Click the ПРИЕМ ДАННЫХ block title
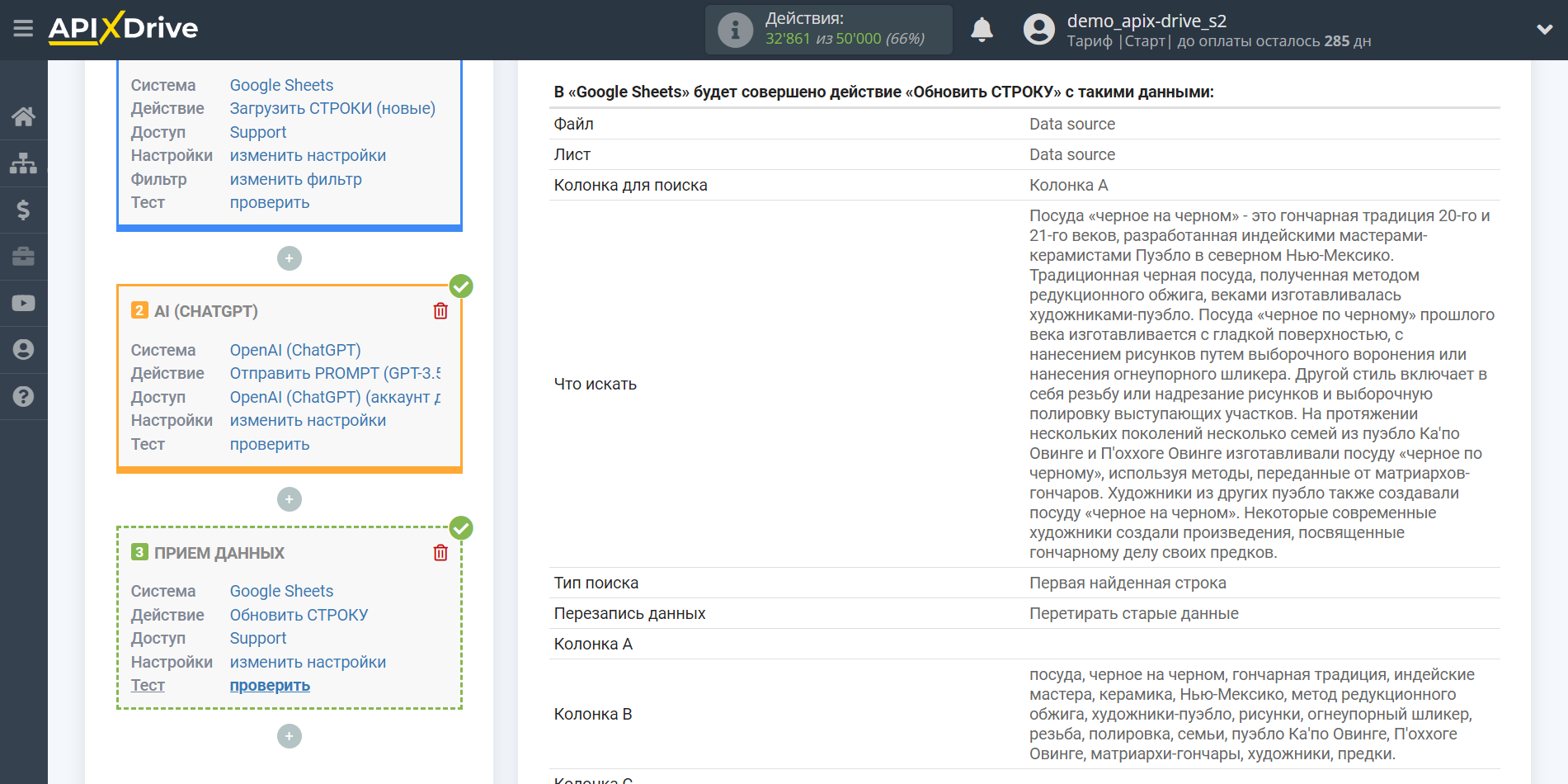 point(219,553)
